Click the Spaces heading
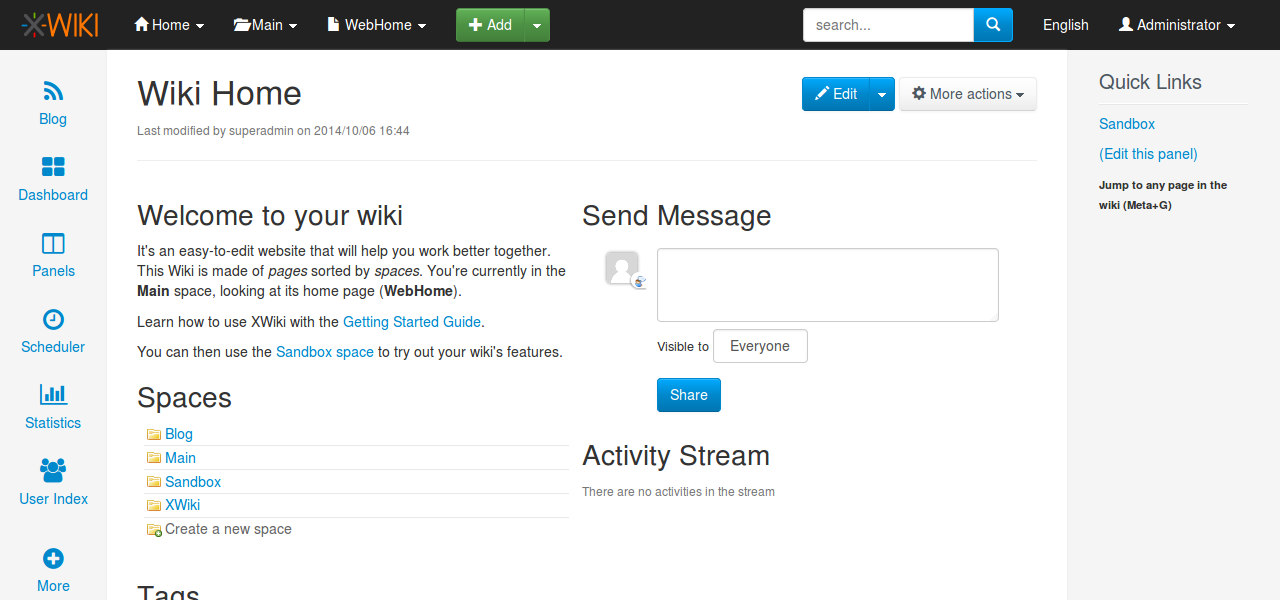 [184, 398]
